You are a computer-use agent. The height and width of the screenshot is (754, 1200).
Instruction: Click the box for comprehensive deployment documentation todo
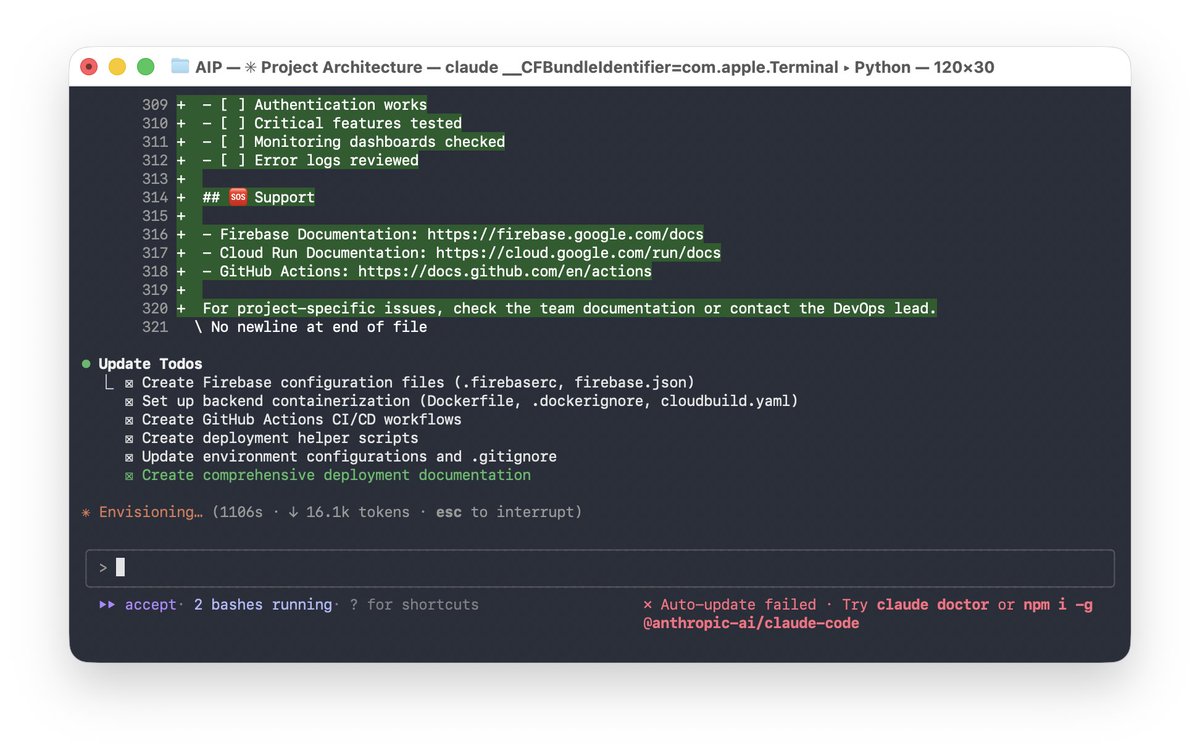pyautogui.click(x=129, y=475)
